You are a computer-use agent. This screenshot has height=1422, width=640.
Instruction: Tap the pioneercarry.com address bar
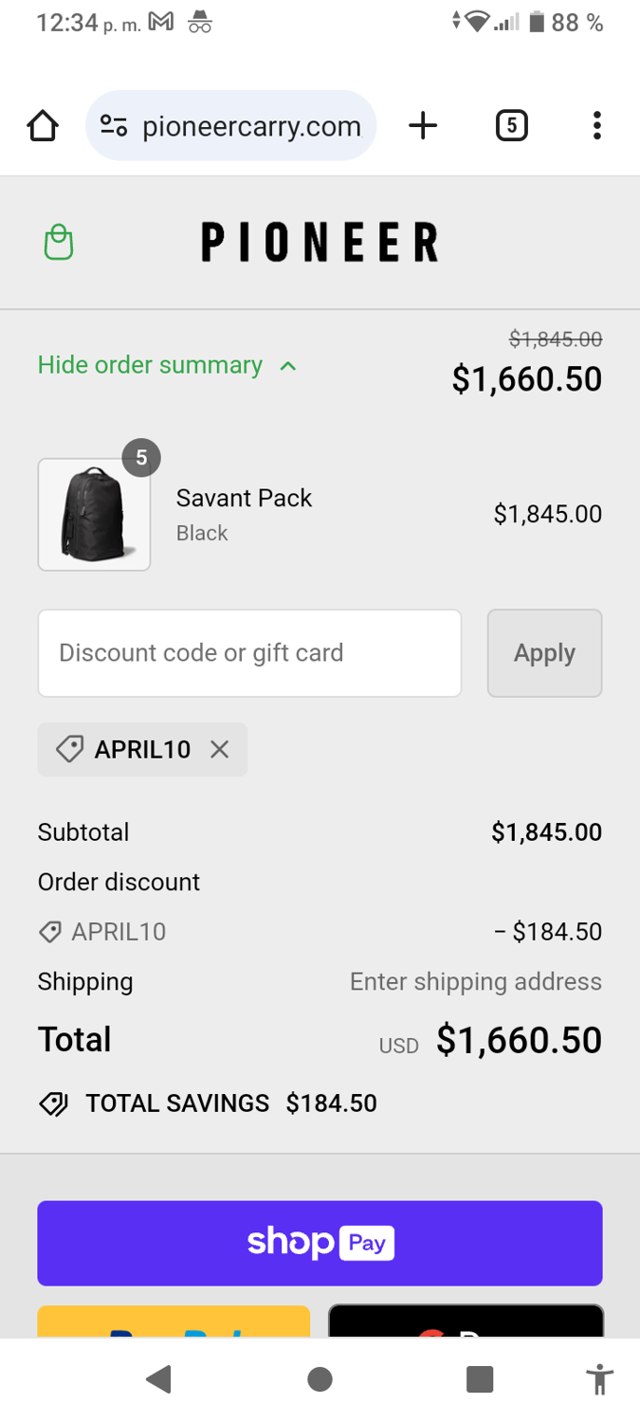[251, 126]
